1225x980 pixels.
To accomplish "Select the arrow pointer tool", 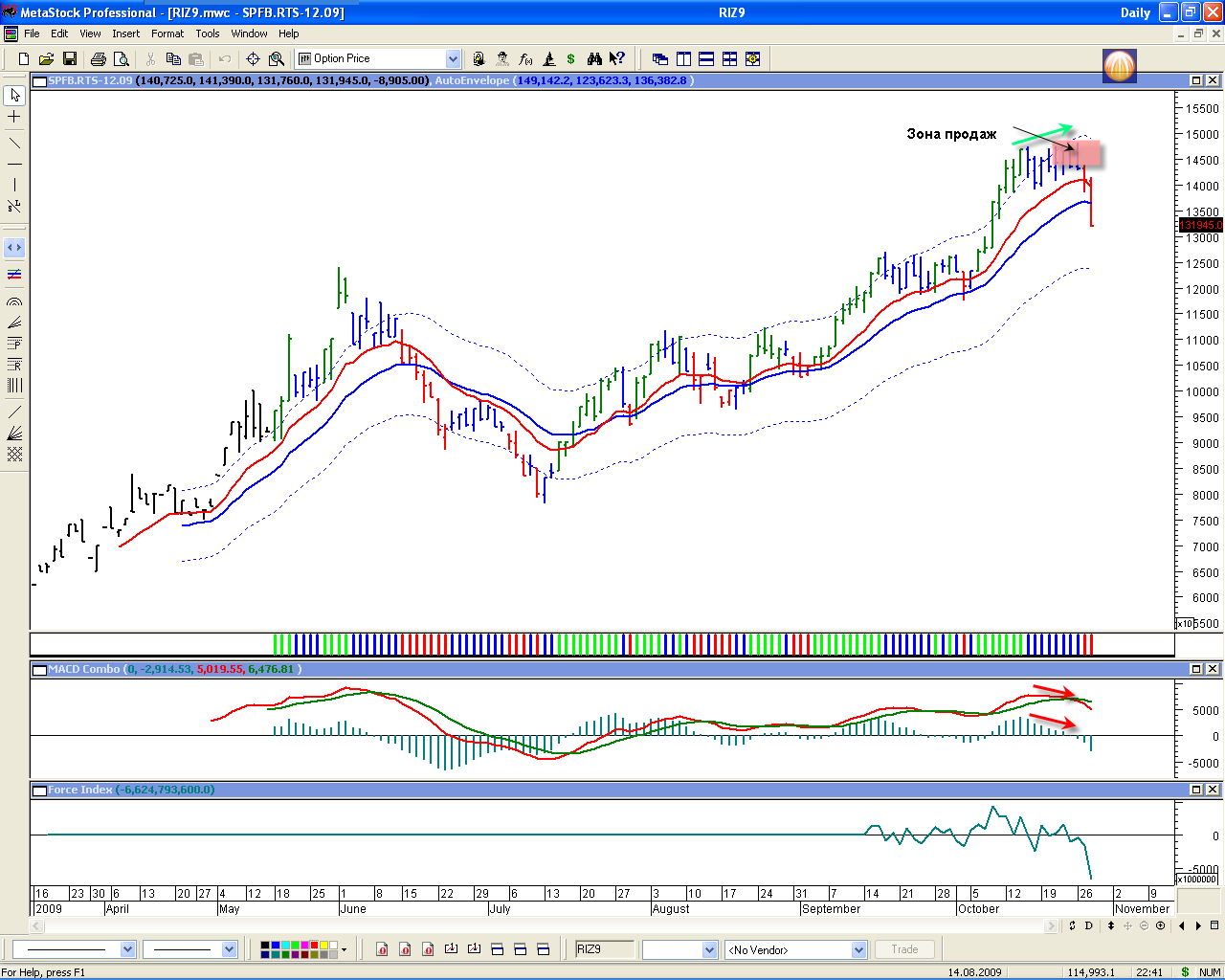I will tap(14, 96).
